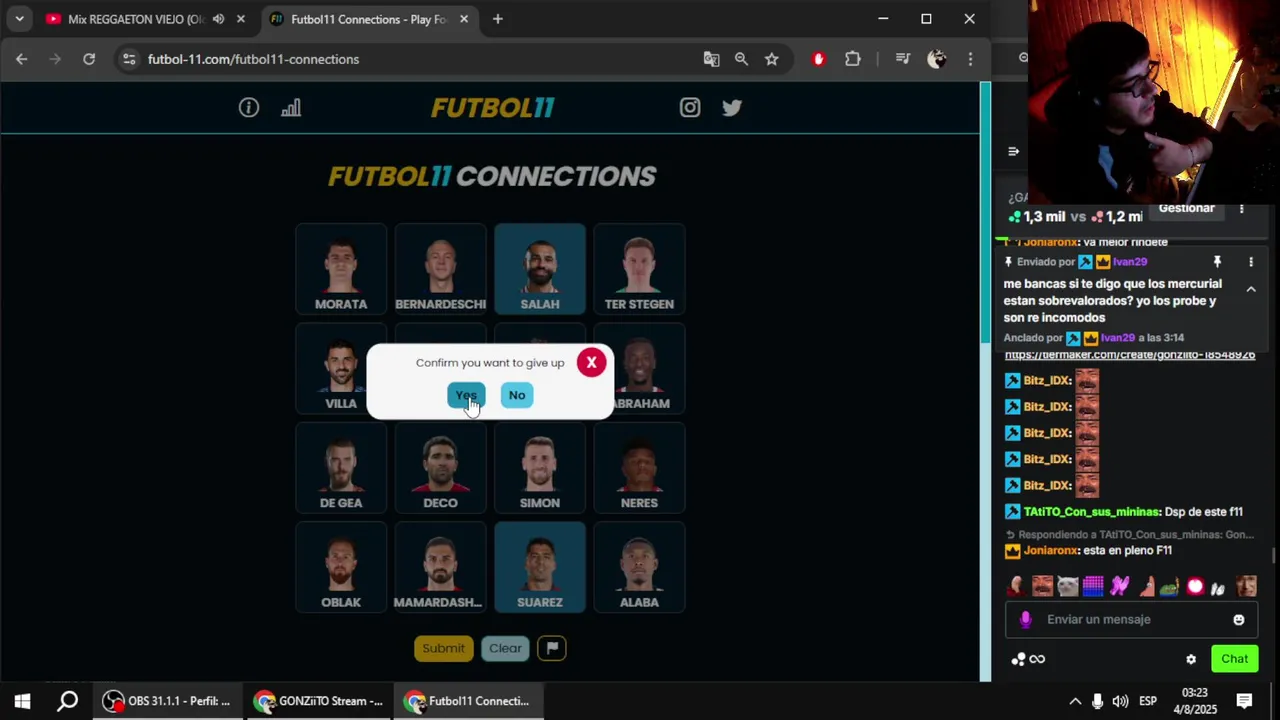The width and height of the screenshot is (1280, 720).
Task: View site information icon in address bar
Action: [x=129, y=59]
